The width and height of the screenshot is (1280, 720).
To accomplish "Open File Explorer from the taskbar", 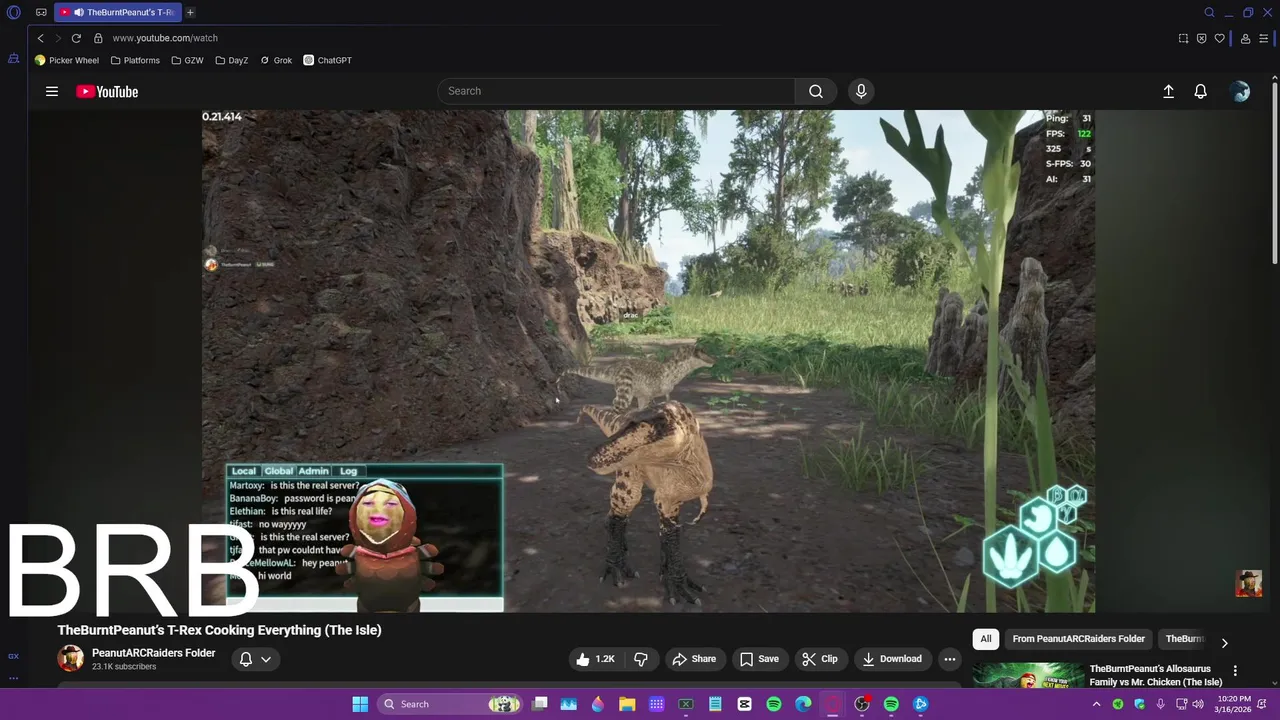I will [627, 704].
